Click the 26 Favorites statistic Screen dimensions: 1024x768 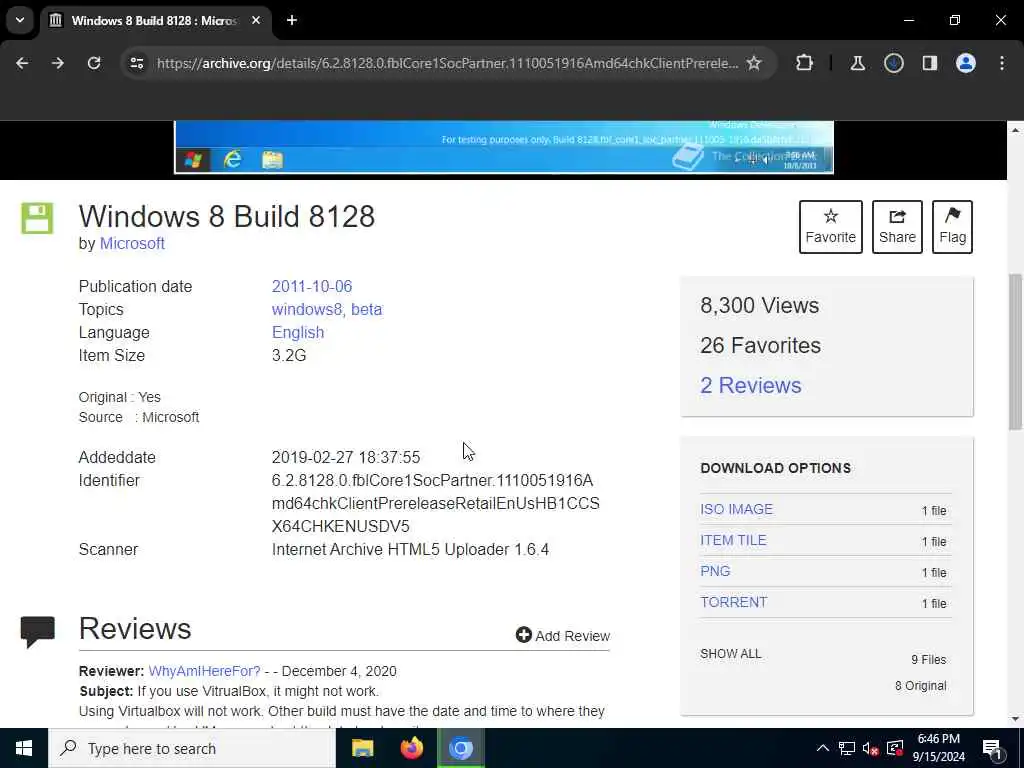[x=761, y=345]
